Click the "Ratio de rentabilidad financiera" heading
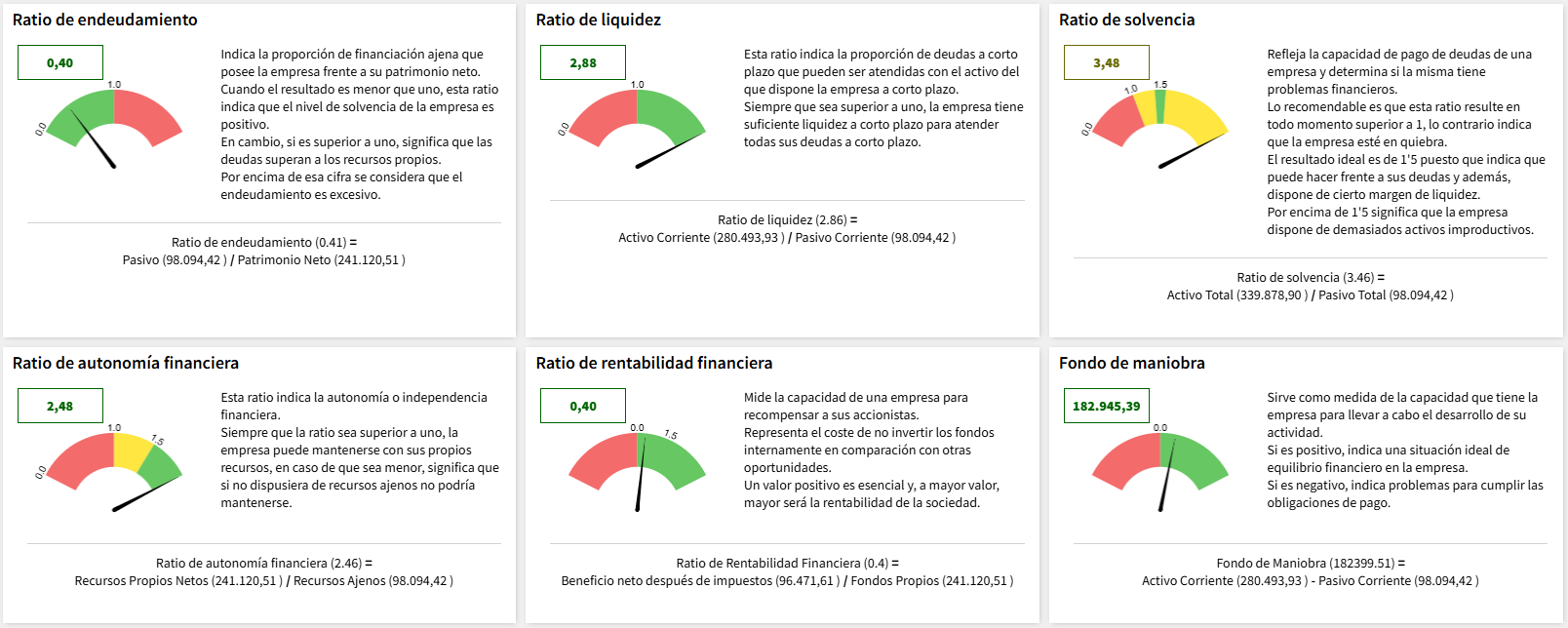The image size is (1568, 628). coord(654,363)
